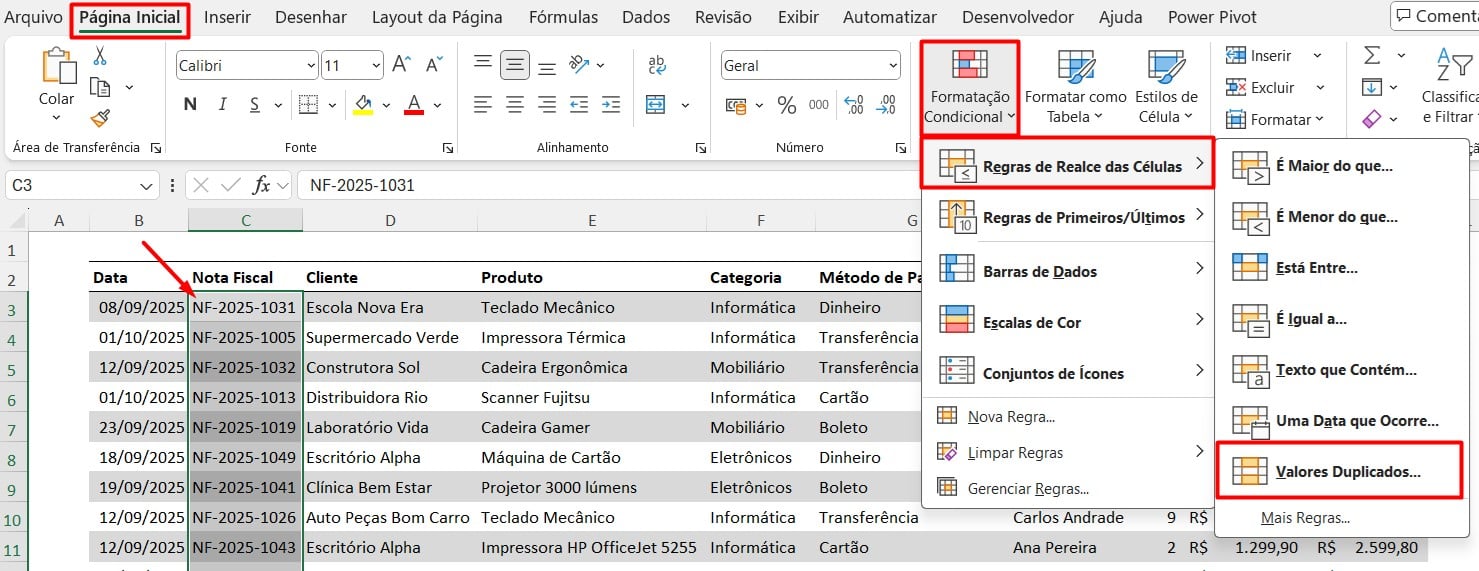
Task: Select Valores Duplicados menu option
Action: click(1346, 471)
